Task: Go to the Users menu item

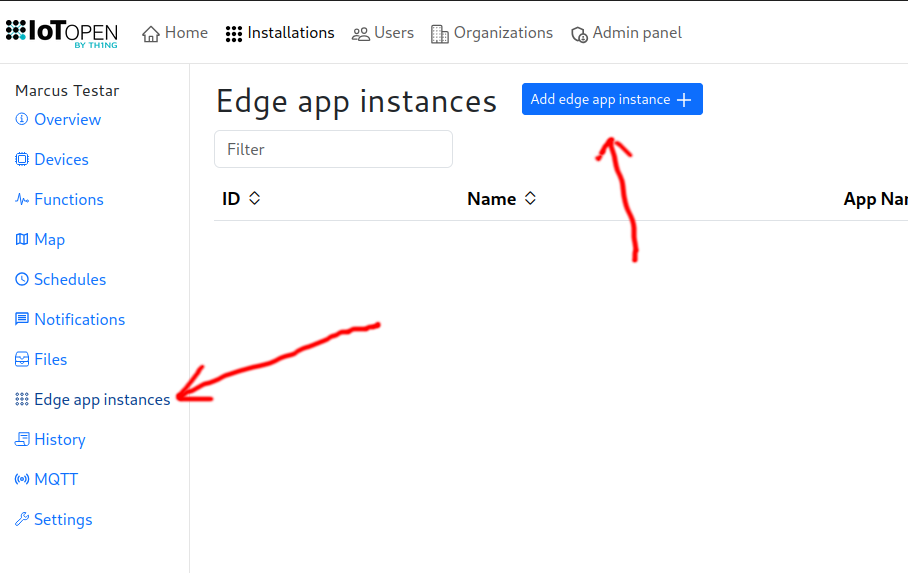Action: [x=383, y=33]
